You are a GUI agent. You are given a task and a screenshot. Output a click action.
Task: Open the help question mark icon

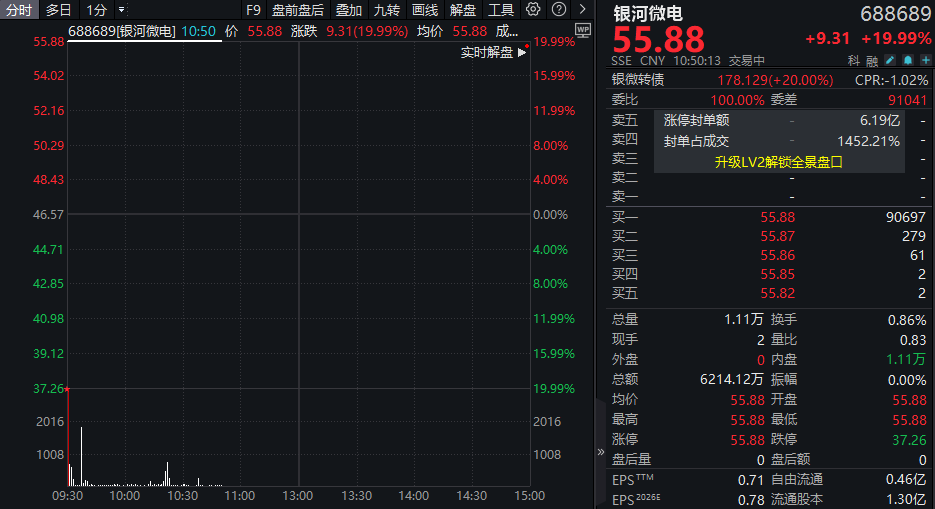point(559,10)
